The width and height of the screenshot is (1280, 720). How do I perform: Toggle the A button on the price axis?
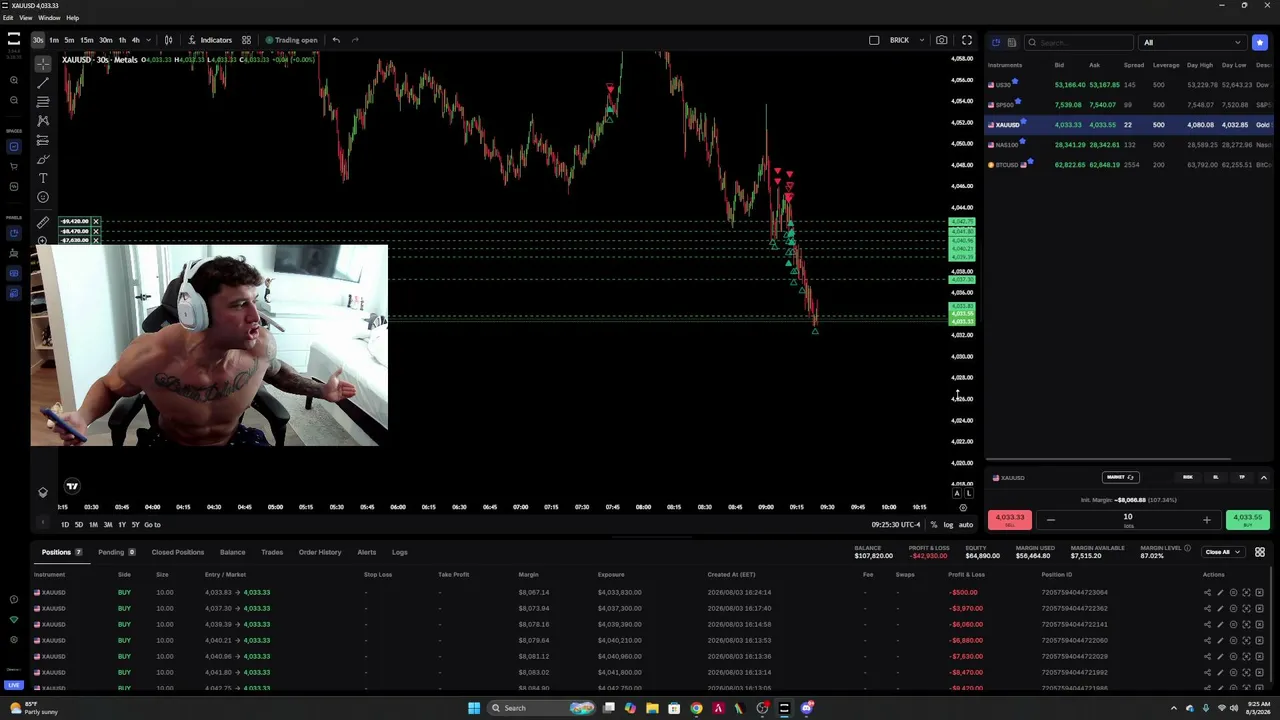[956, 493]
